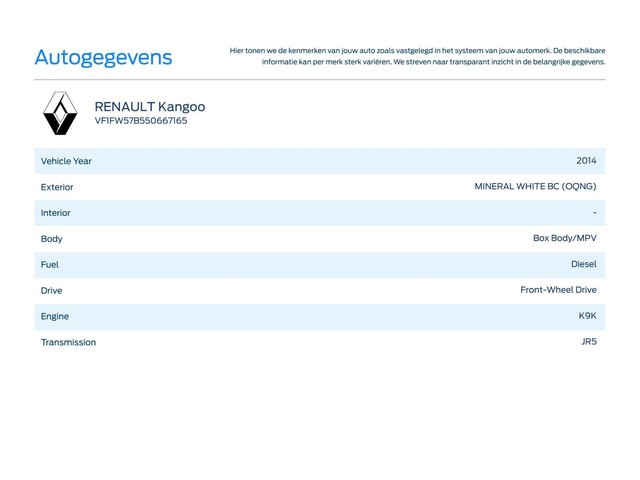Select the VIN number VF1FW57B550667165

(x=141, y=121)
